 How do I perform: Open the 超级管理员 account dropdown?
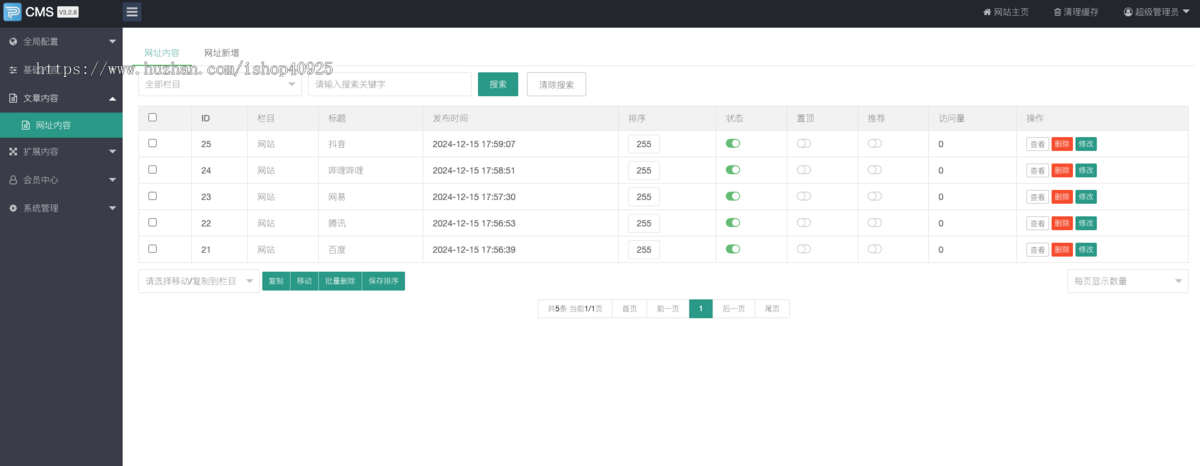pyautogui.click(x=1158, y=12)
